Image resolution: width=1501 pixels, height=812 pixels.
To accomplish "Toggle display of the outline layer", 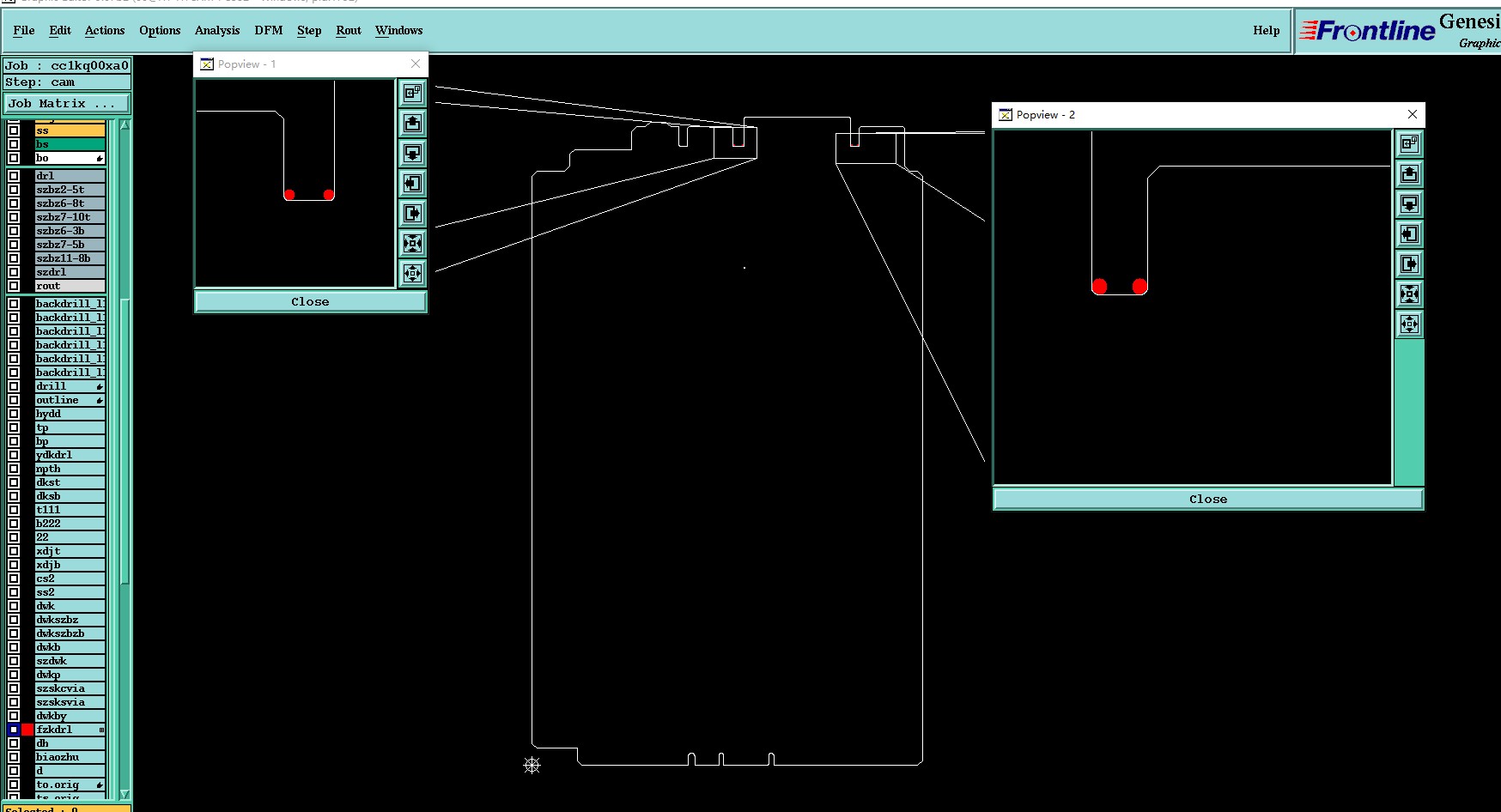I will click(14, 400).
